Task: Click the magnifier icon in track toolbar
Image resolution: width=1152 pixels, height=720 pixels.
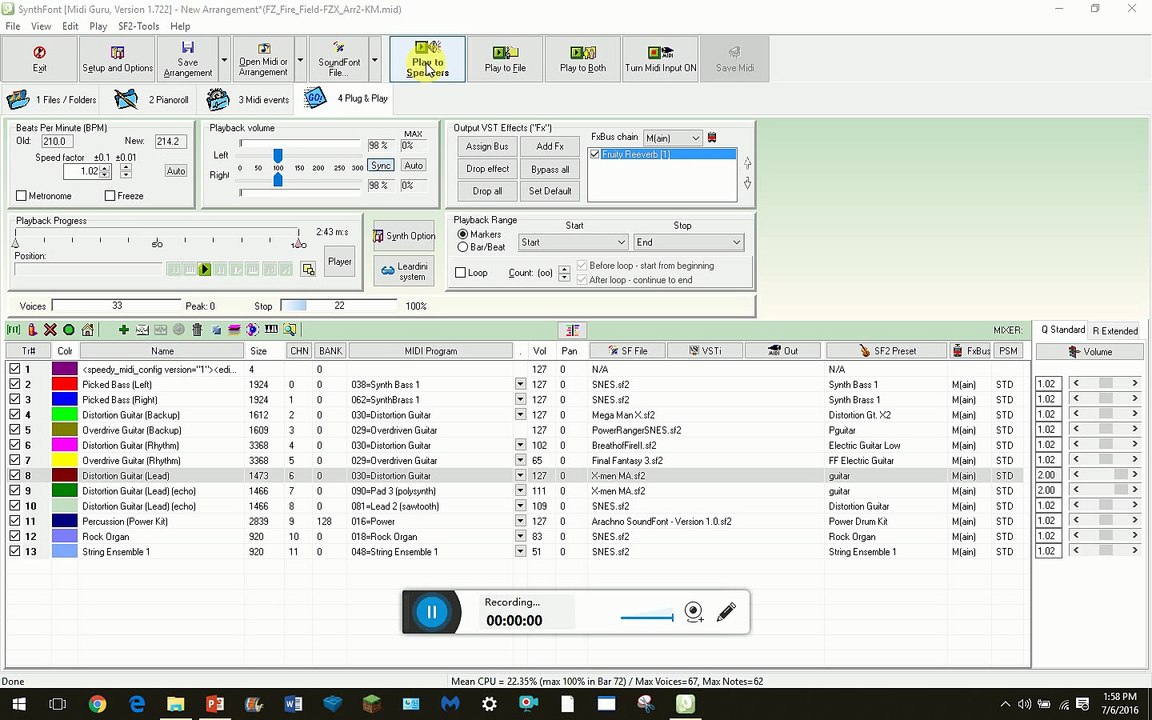Action: 289,330
